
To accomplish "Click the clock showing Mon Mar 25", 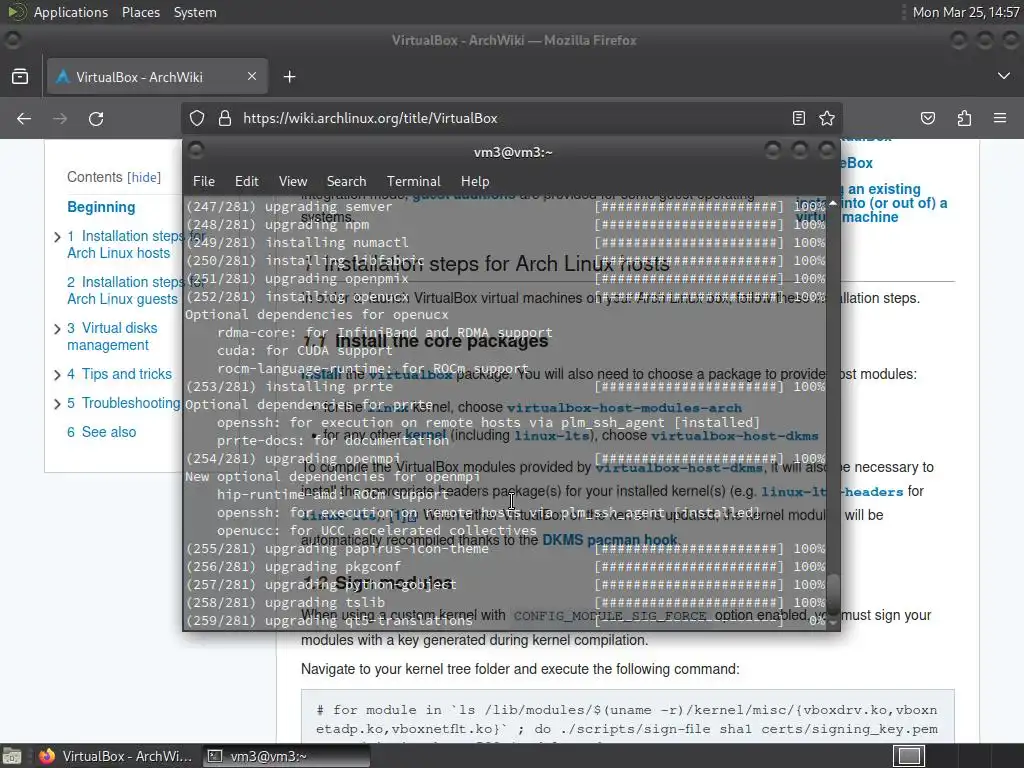I will click(966, 12).
